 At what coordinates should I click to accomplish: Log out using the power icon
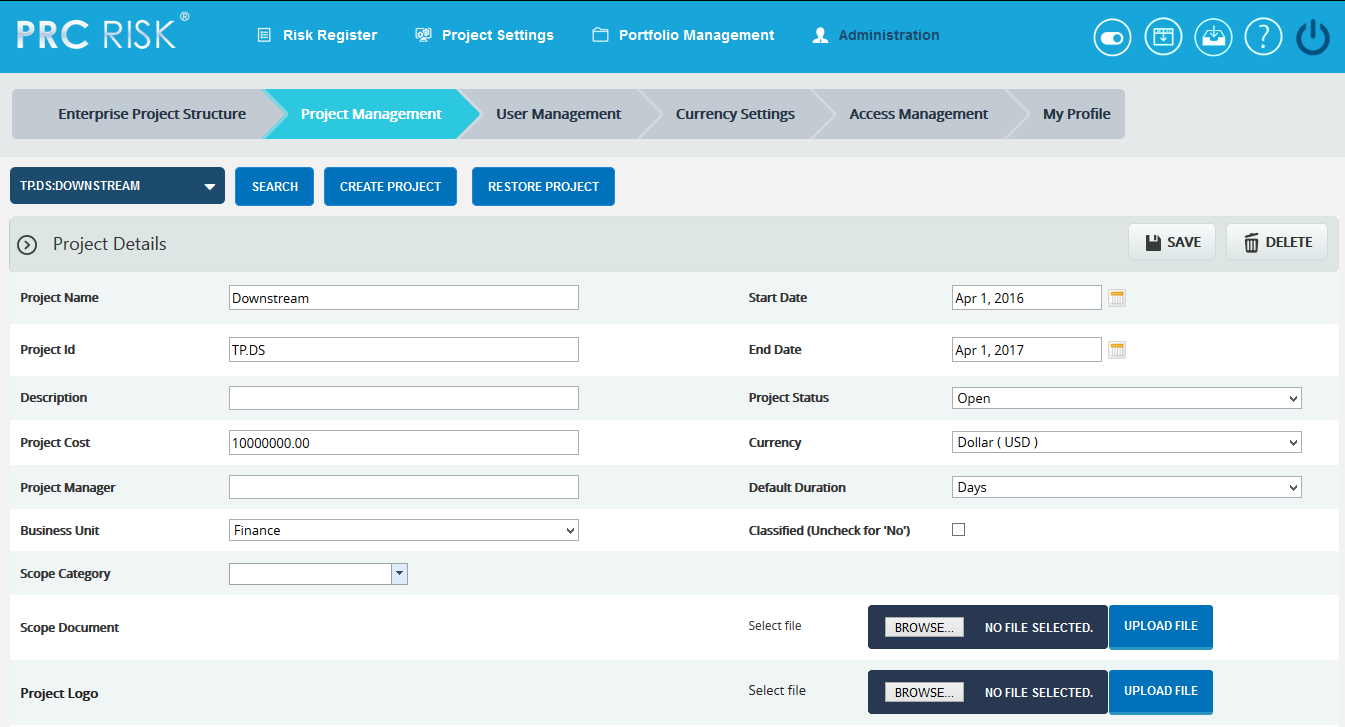pyautogui.click(x=1313, y=37)
